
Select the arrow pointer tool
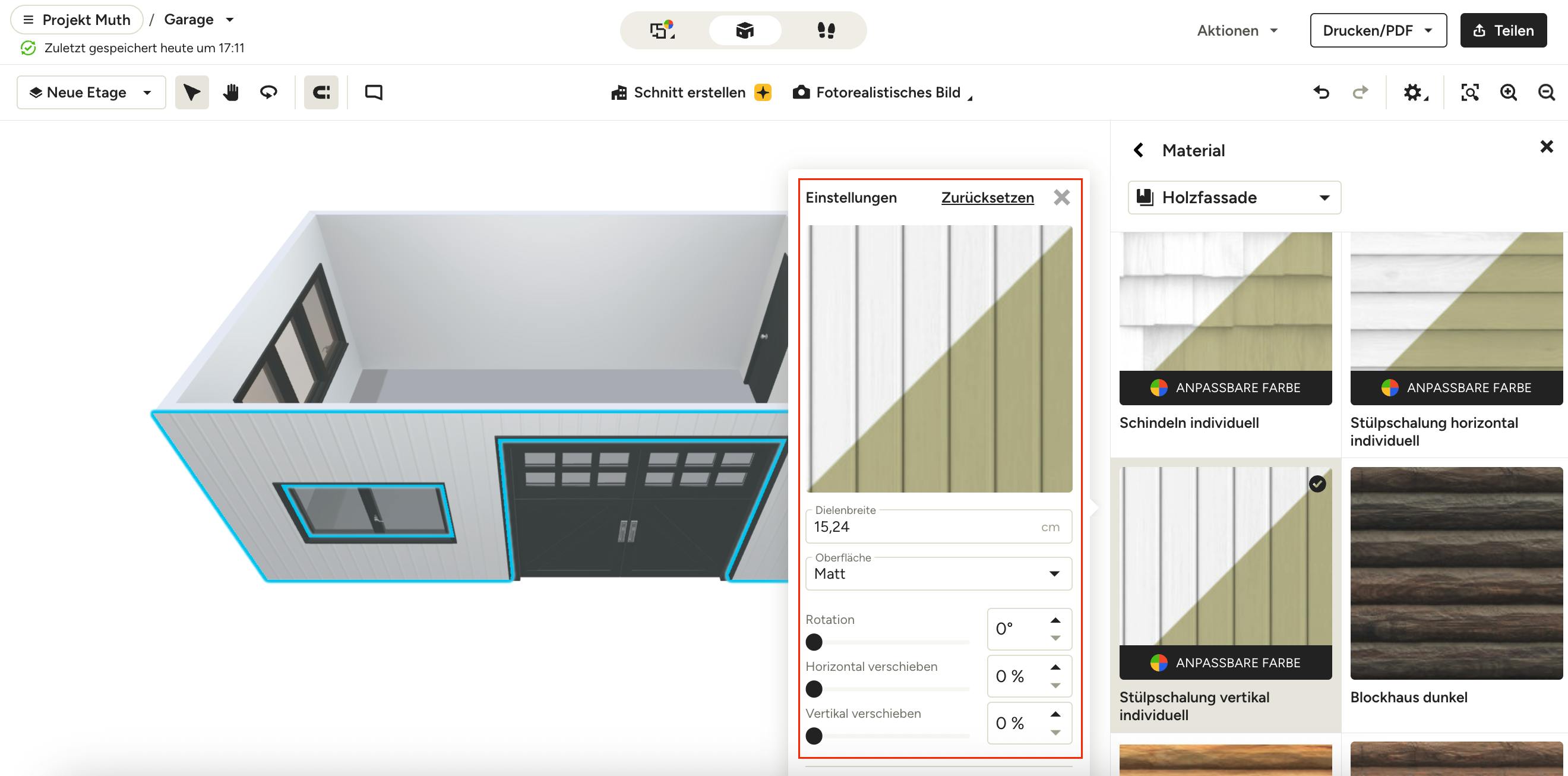(192, 93)
